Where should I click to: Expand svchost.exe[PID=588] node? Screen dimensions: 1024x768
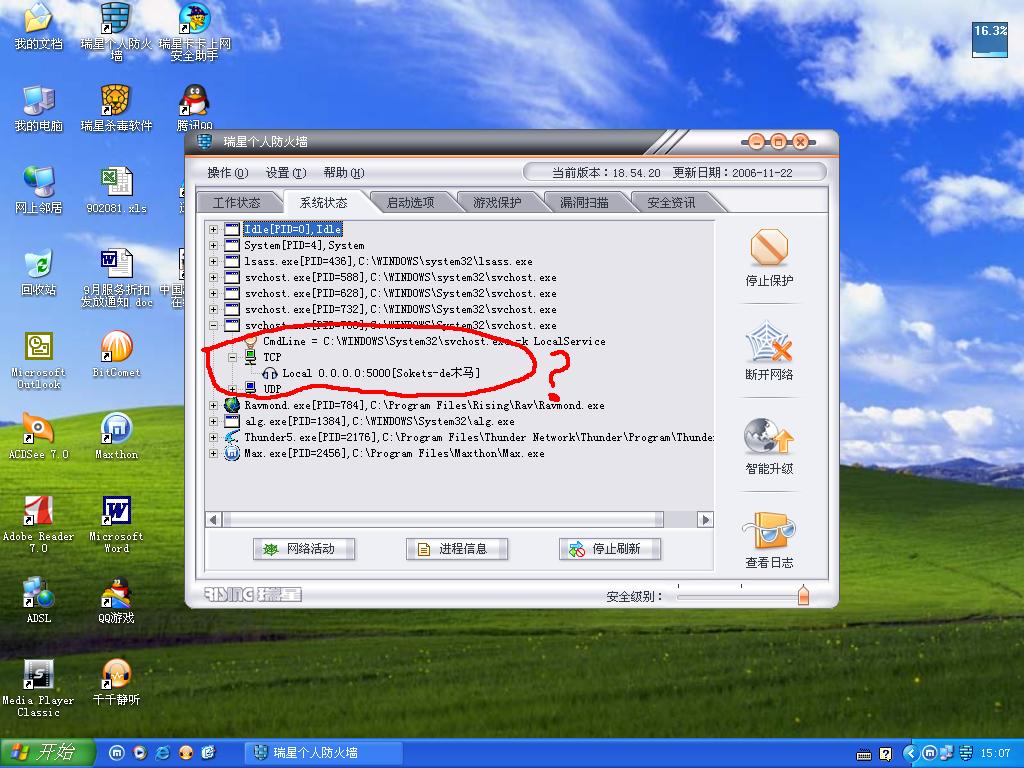(214, 278)
